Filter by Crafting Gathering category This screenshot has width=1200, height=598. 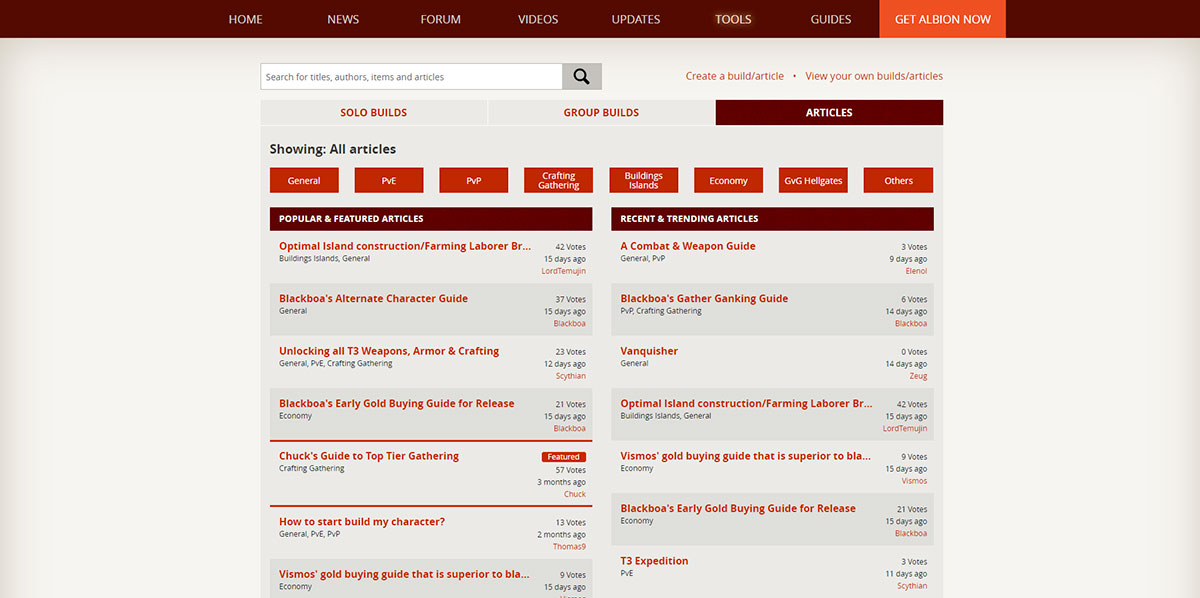[559, 180]
